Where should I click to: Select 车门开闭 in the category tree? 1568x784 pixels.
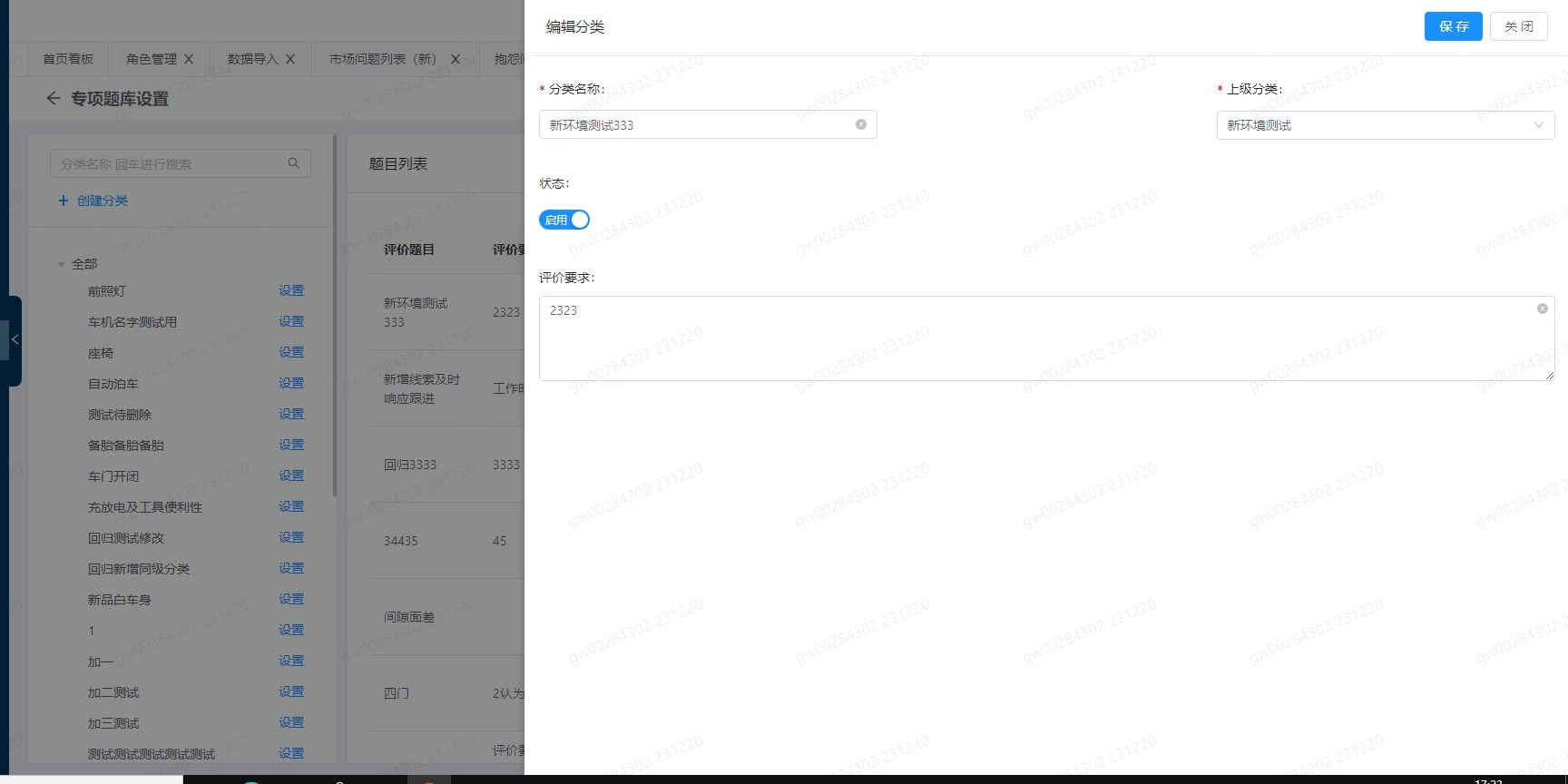pyautogui.click(x=113, y=476)
